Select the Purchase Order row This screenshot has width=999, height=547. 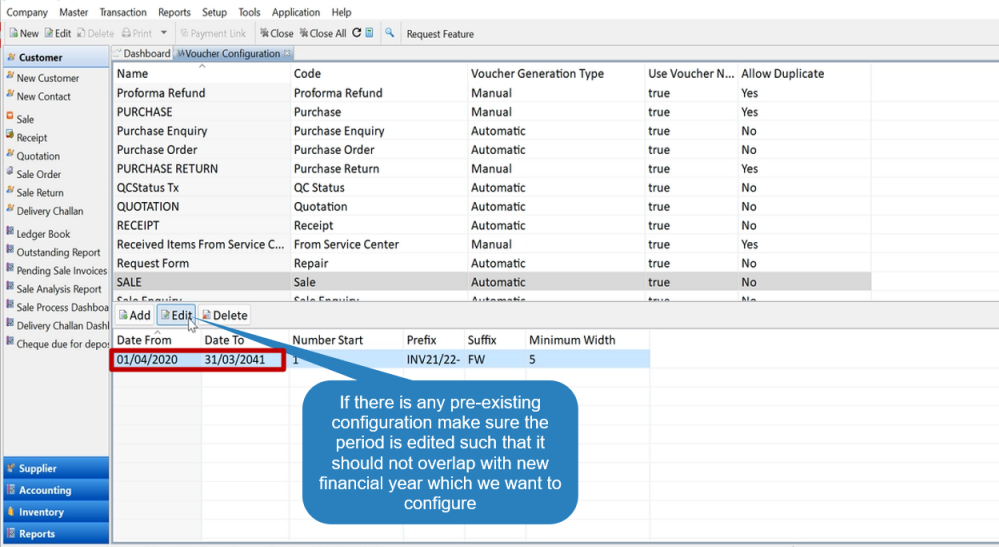tap(492, 150)
